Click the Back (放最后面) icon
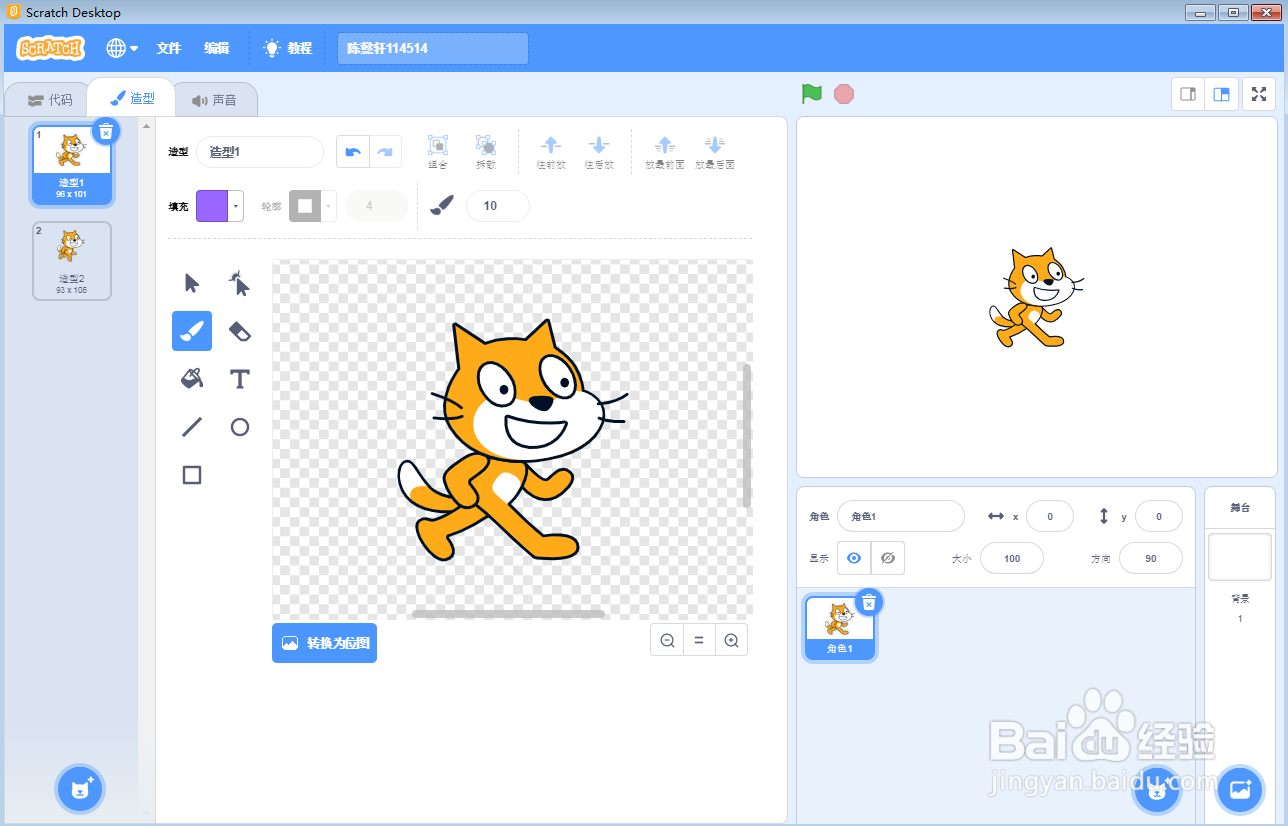The height and width of the screenshot is (826, 1288). [x=715, y=152]
